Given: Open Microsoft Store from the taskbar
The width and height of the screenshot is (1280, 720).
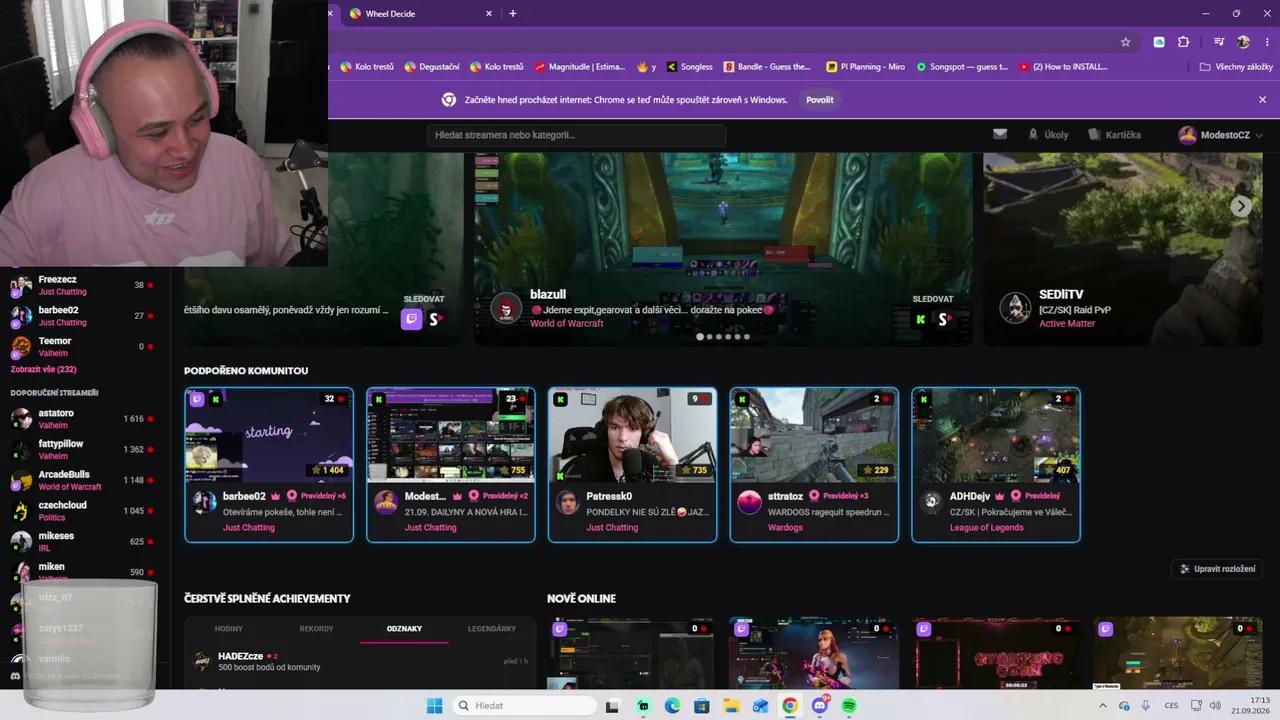Looking at the screenshot, I should [702, 706].
